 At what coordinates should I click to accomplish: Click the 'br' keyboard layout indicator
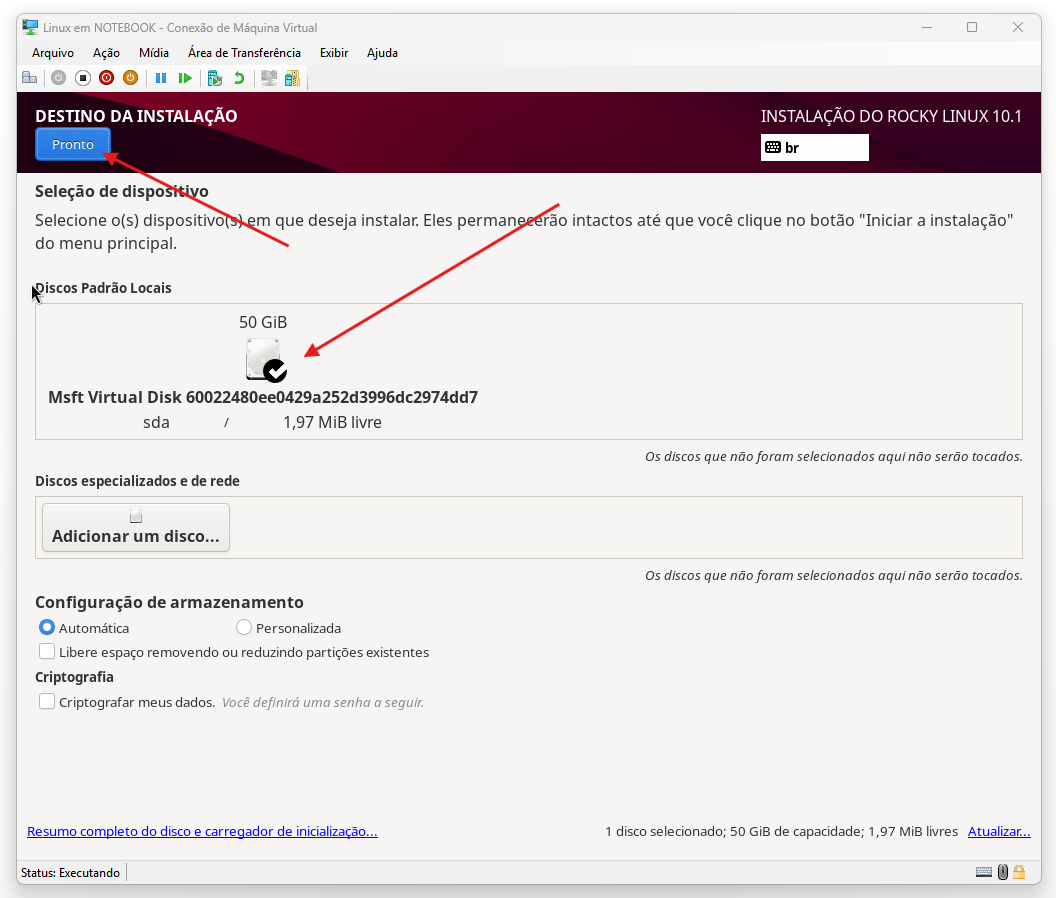814,147
